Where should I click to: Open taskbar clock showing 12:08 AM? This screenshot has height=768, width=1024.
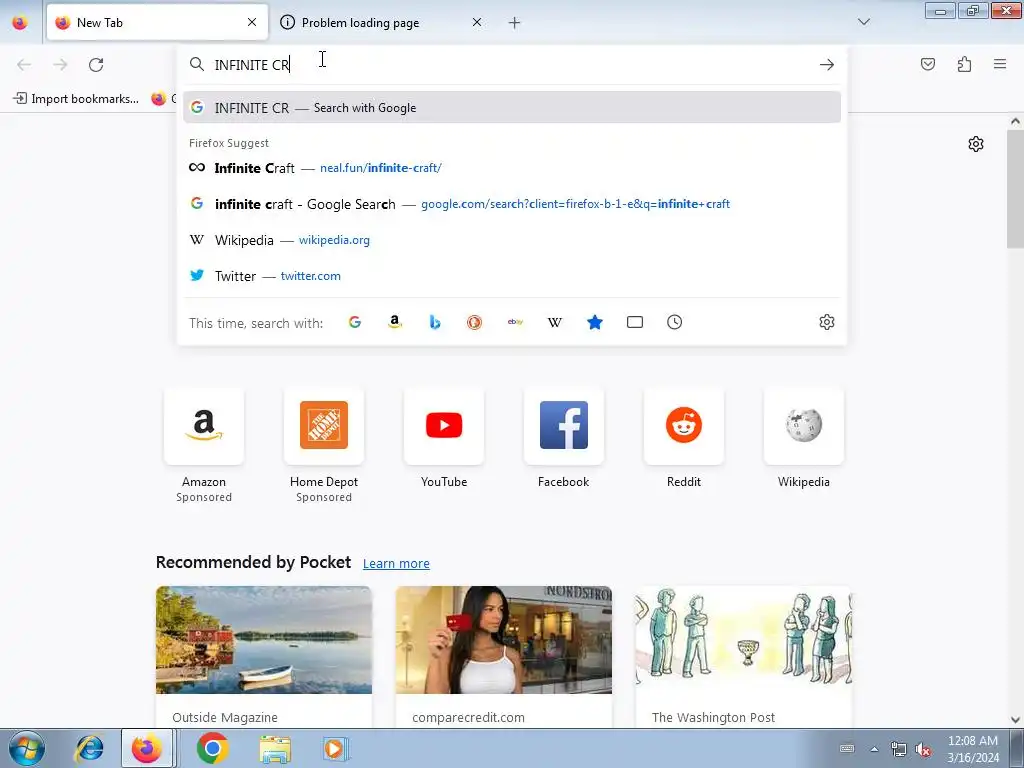tap(973, 749)
